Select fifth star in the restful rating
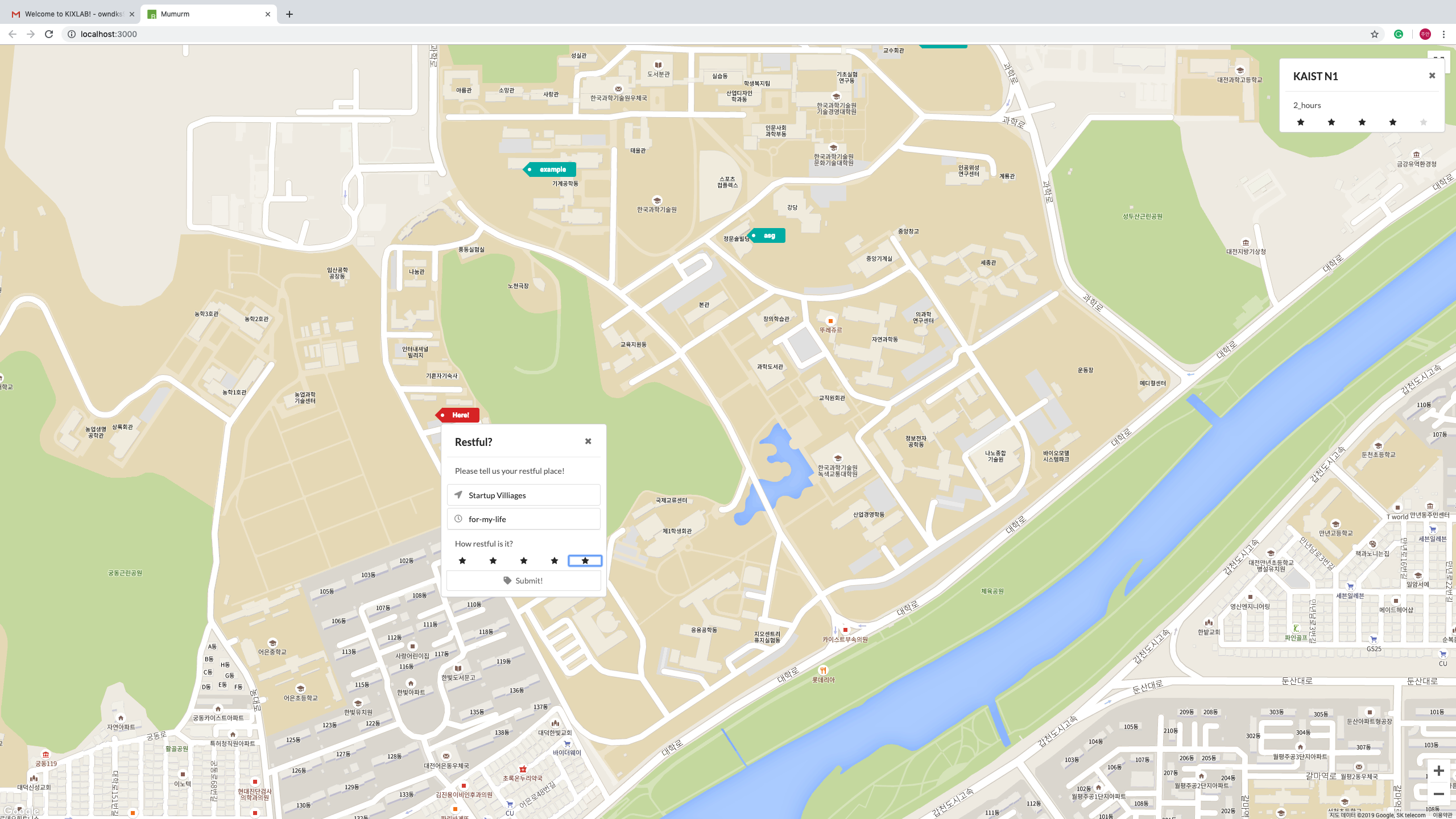This screenshot has width=1456, height=819. tap(585, 561)
